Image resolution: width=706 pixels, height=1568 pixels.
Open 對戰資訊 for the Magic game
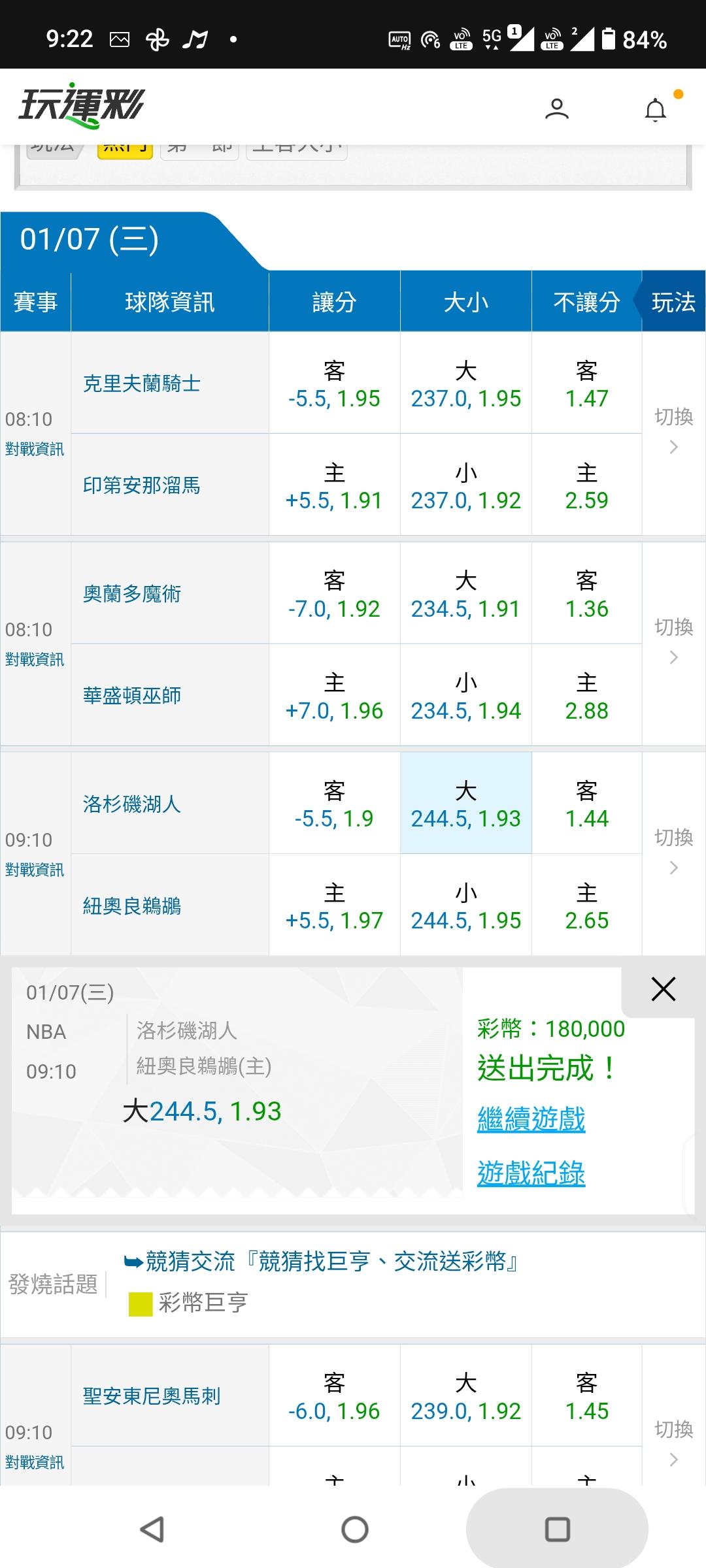pyautogui.click(x=35, y=660)
